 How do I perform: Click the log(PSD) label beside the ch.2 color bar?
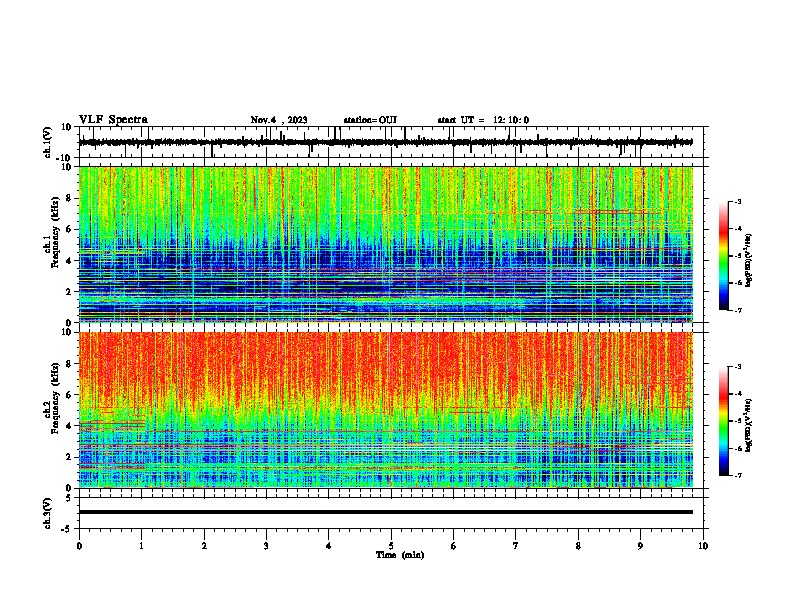pos(749,424)
